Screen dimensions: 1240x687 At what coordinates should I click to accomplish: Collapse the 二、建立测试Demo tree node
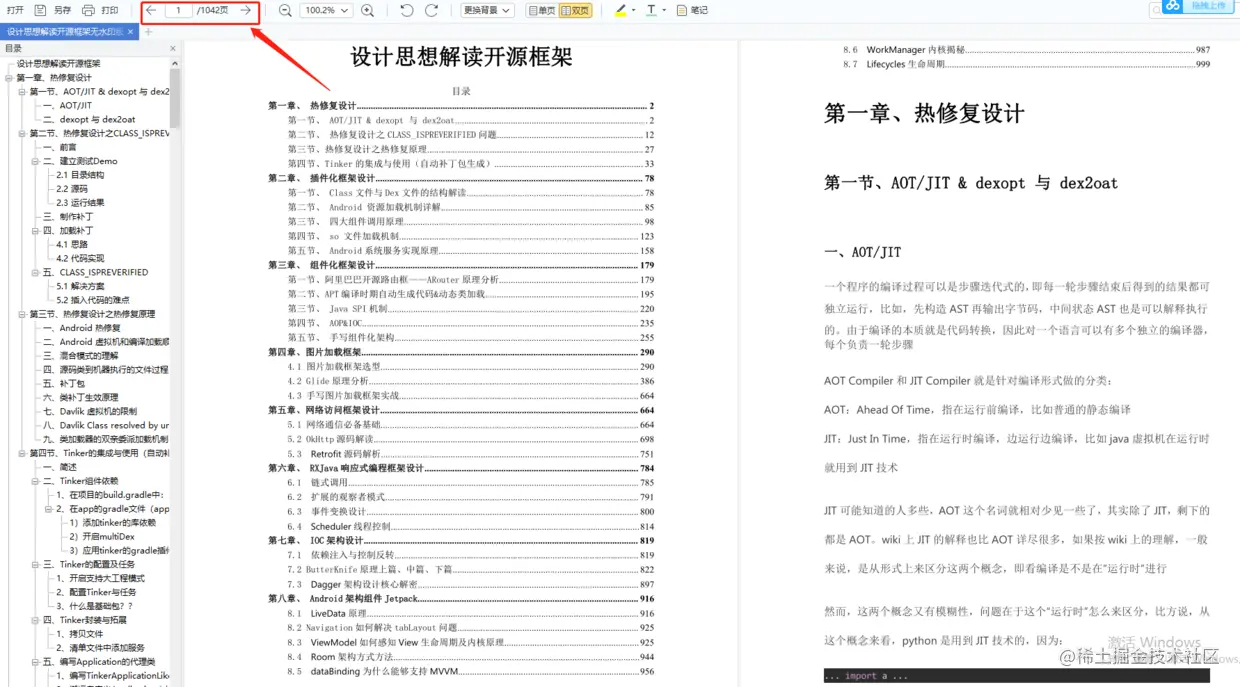click(35, 161)
